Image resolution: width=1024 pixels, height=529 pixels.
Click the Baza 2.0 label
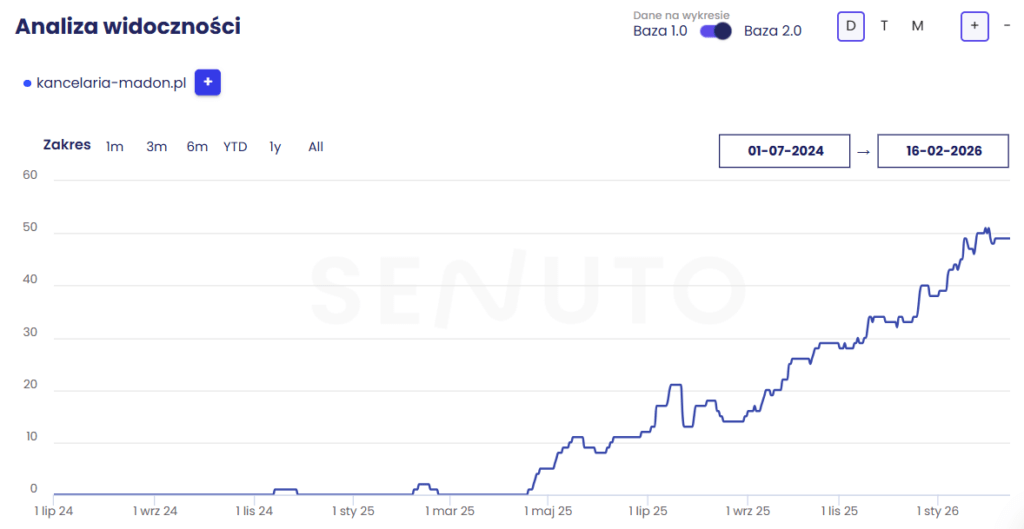(x=773, y=31)
